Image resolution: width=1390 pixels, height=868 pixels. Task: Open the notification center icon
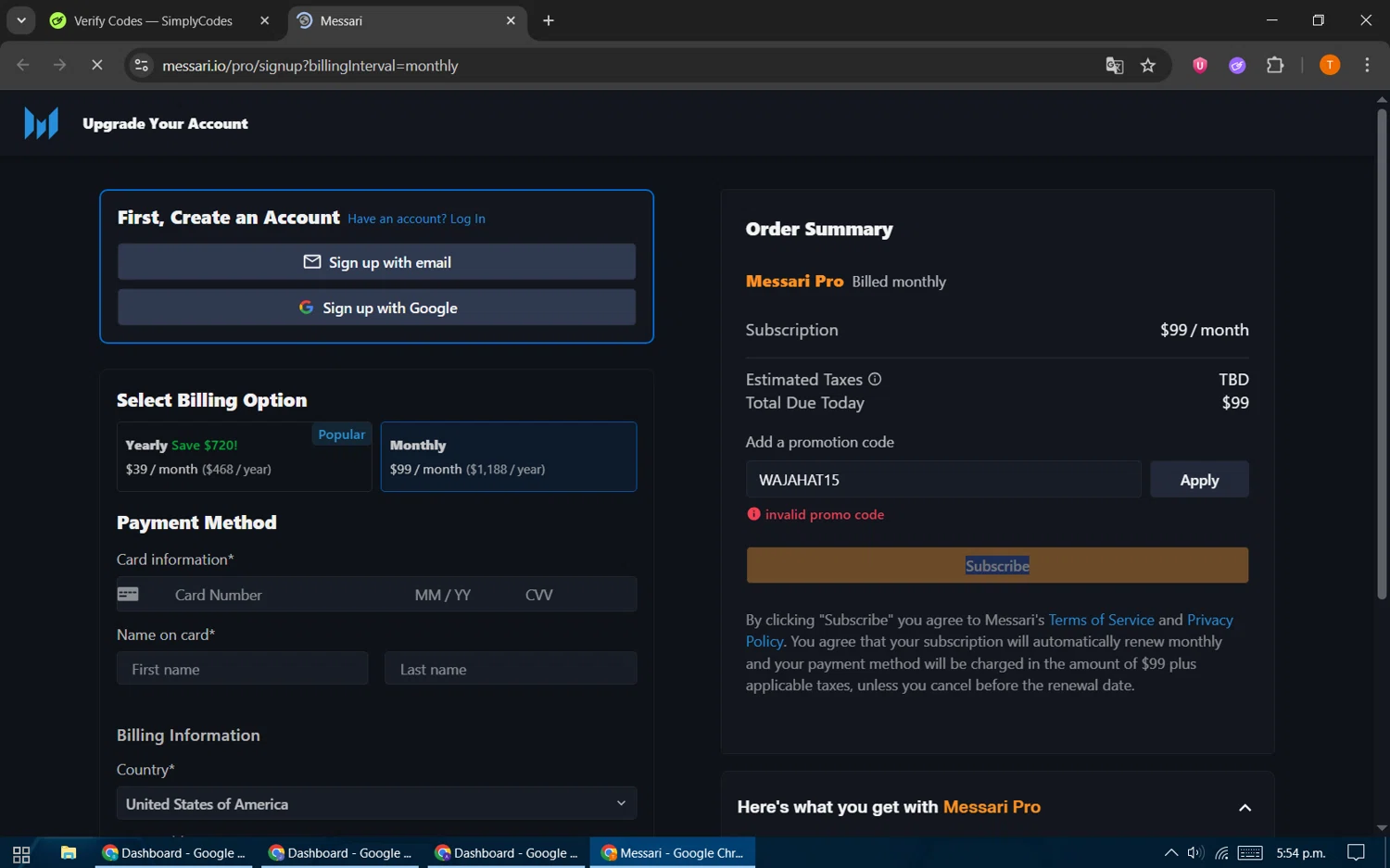(x=1356, y=853)
